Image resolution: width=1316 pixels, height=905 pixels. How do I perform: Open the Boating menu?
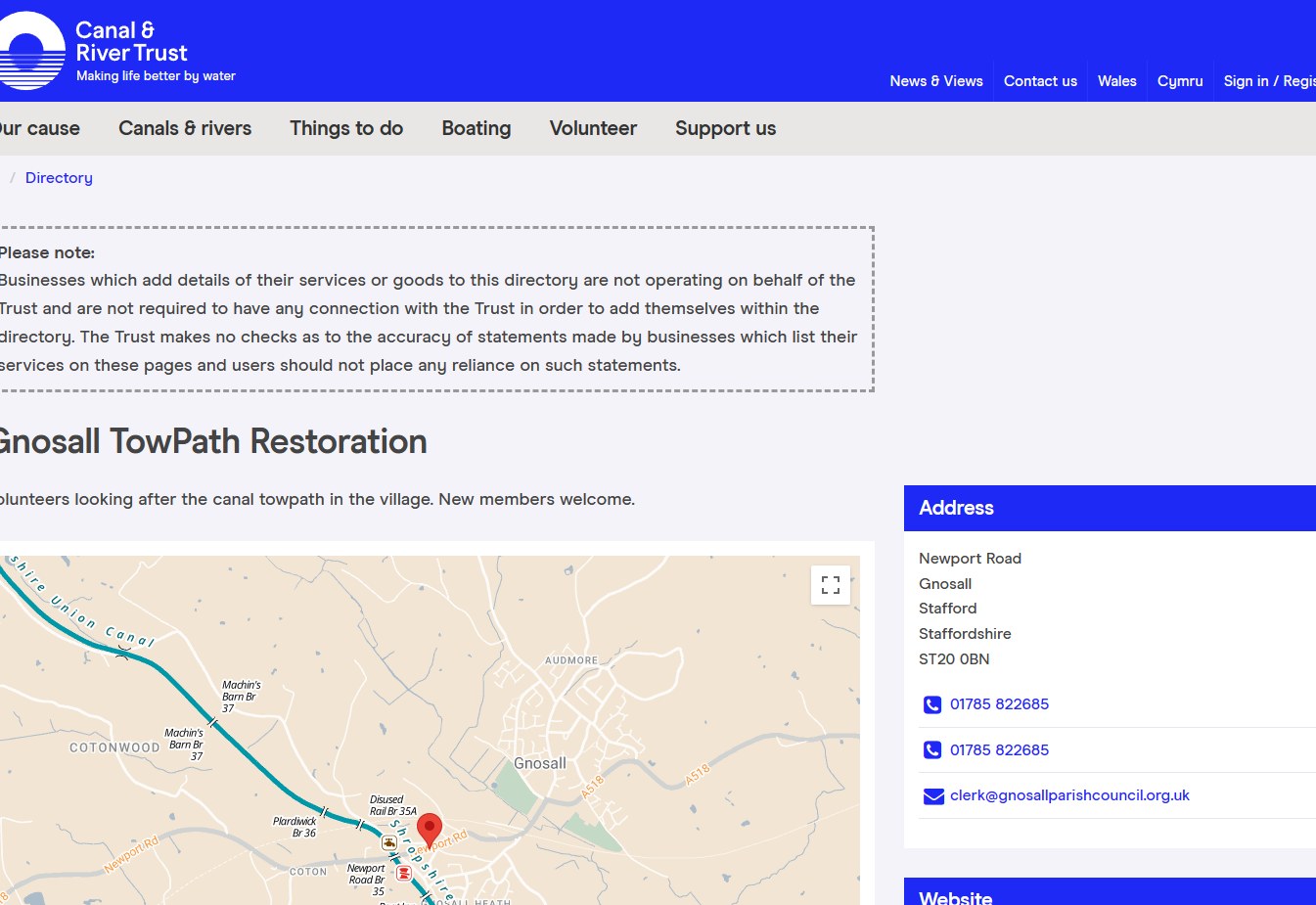coord(476,128)
